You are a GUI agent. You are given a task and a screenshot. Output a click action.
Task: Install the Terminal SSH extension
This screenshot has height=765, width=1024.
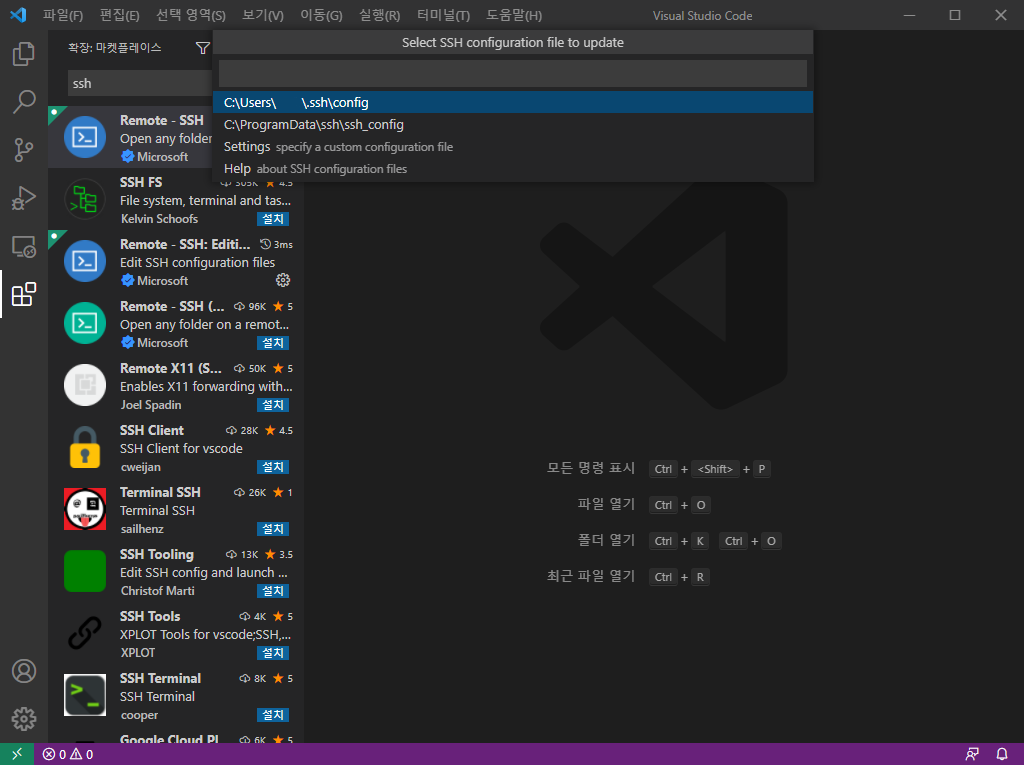[x=273, y=529]
